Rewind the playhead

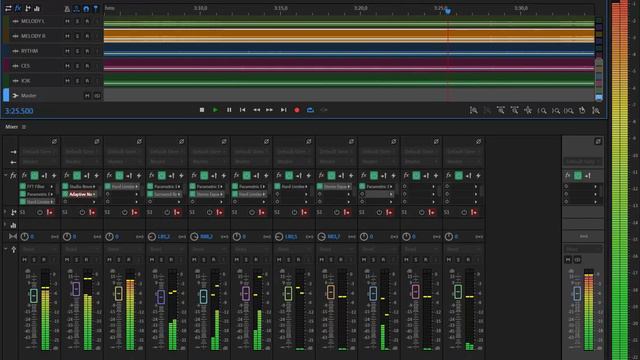[256, 110]
